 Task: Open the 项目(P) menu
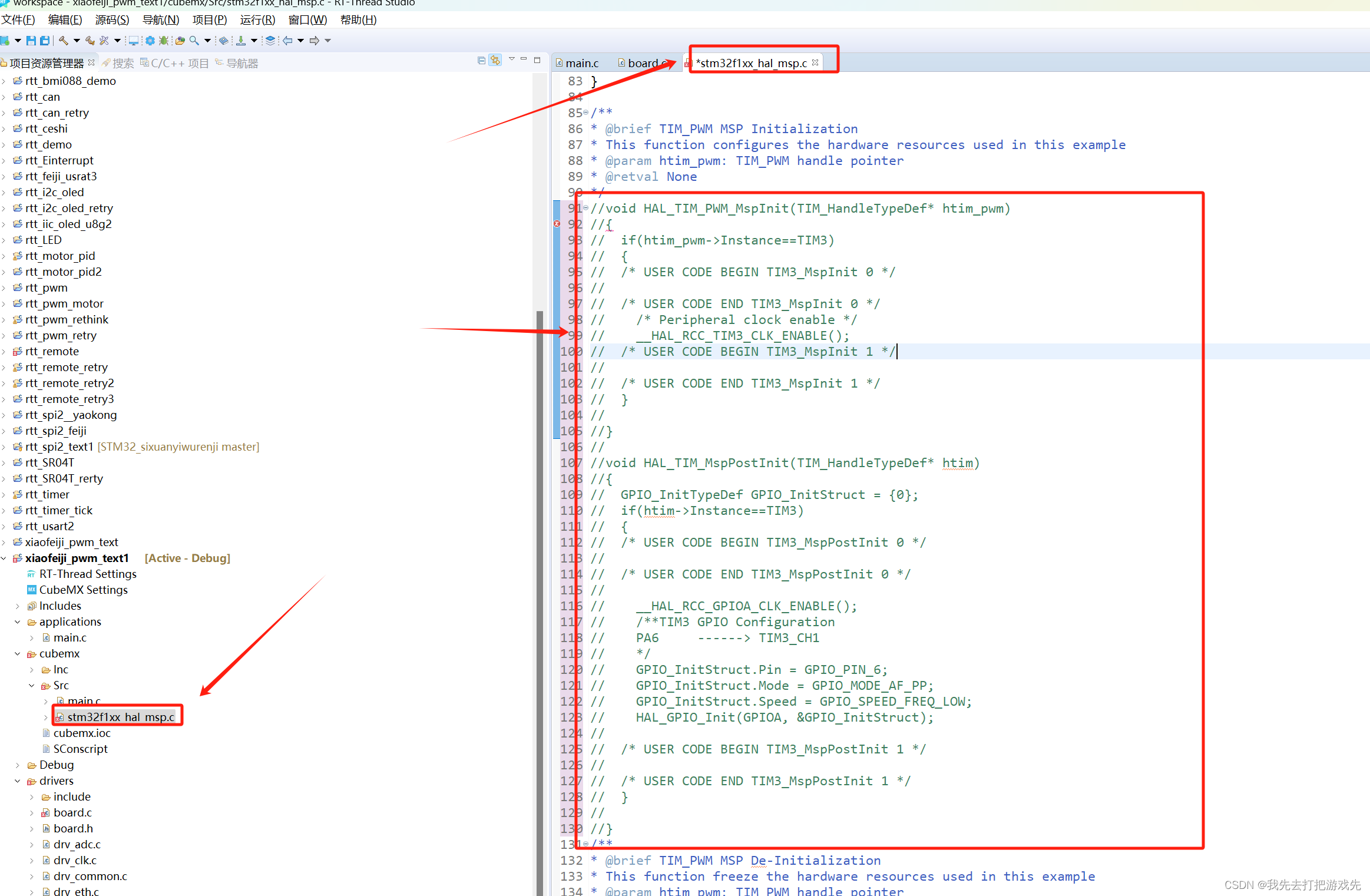[x=209, y=19]
